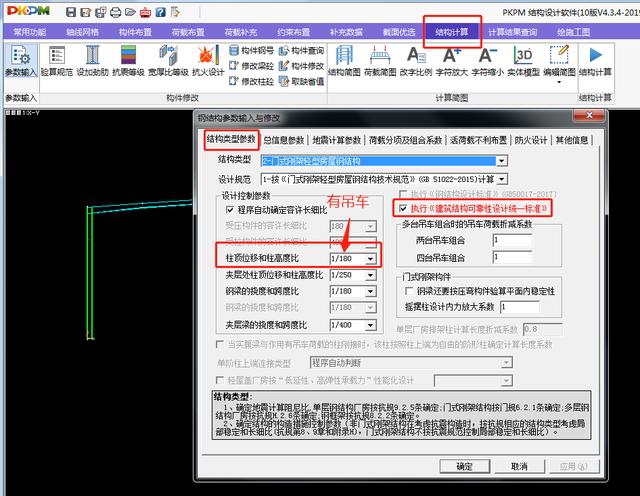Open the 其他信息 tab

pos(571,140)
